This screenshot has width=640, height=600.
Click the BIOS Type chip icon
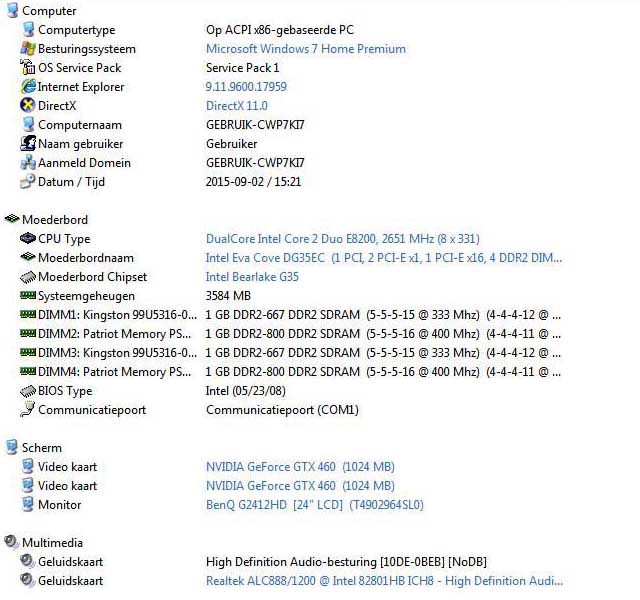point(28,391)
